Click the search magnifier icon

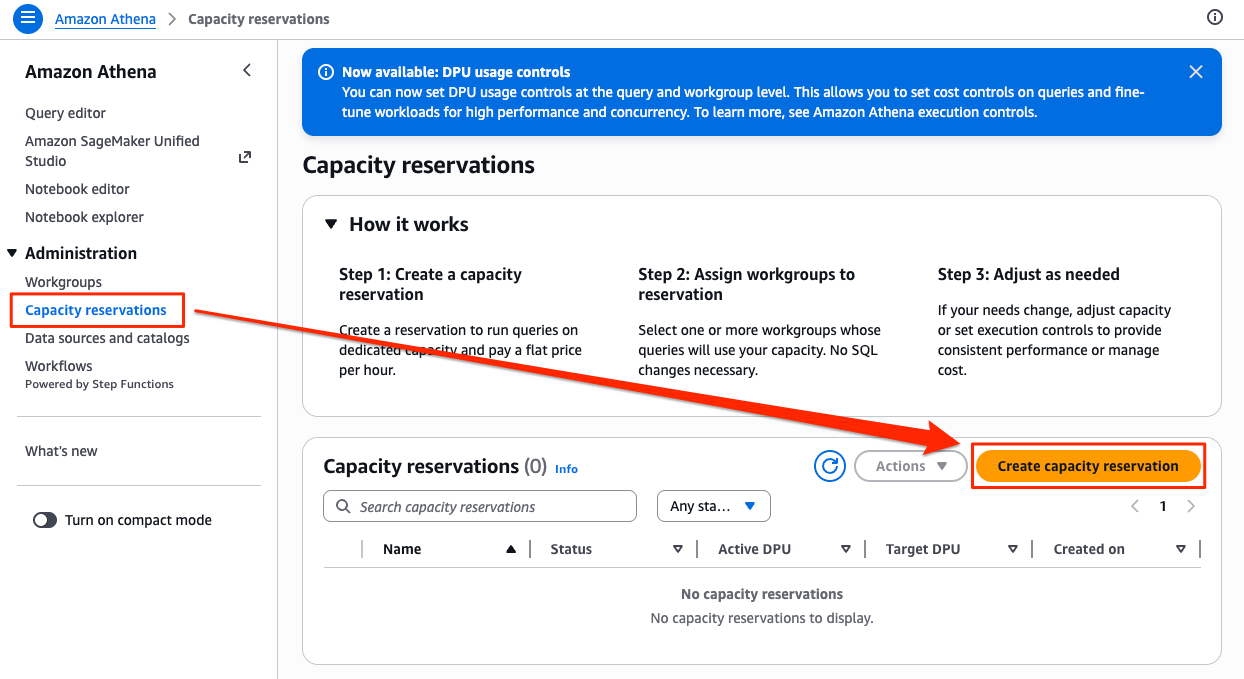tap(344, 507)
